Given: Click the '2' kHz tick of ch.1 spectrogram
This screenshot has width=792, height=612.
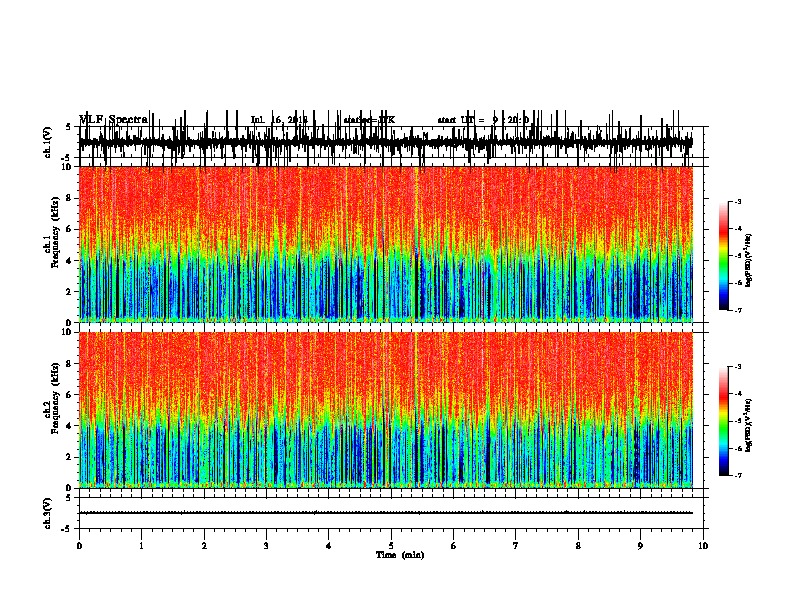Looking at the screenshot, I should tap(69, 291).
